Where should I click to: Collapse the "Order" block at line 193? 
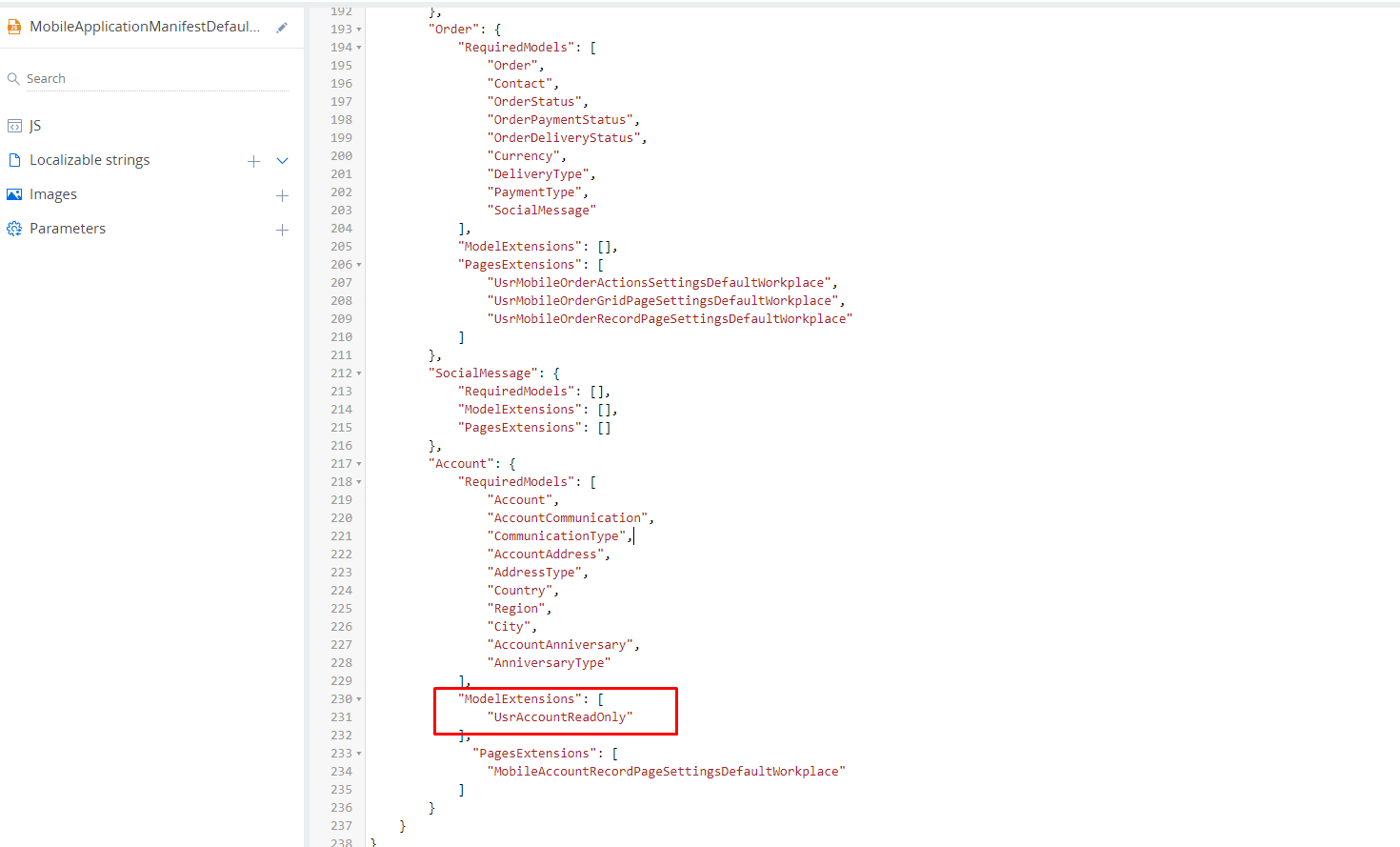[x=359, y=30]
